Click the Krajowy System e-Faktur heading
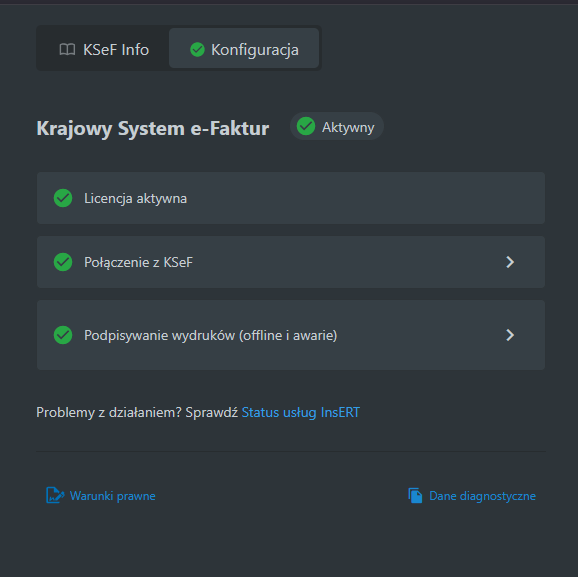This screenshot has width=578, height=577. [x=153, y=128]
